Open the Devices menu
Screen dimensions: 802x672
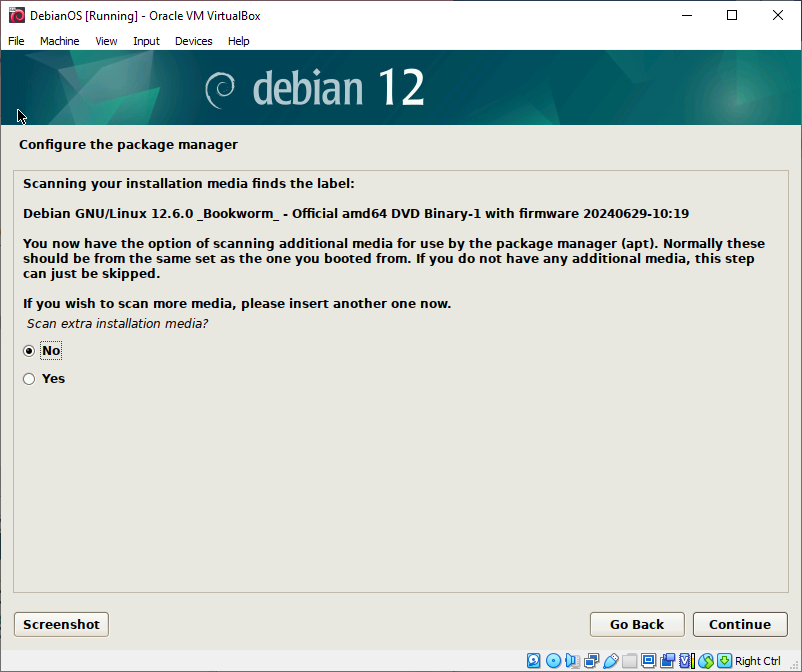[193, 41]
